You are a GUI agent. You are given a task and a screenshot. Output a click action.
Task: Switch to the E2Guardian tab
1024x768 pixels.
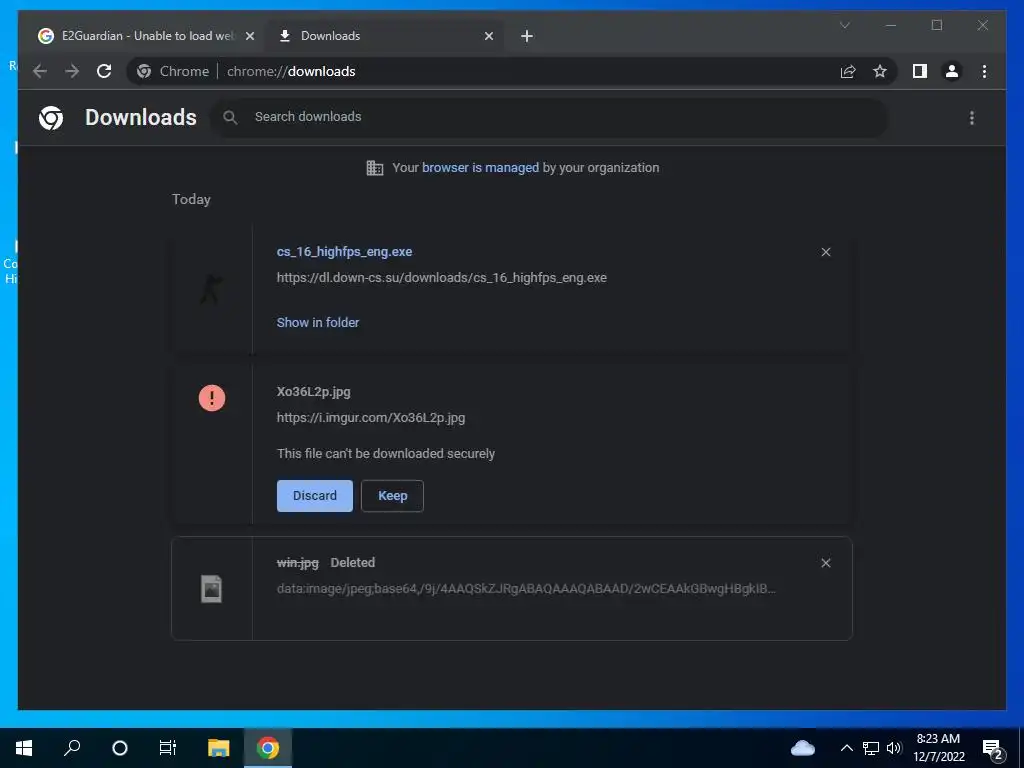coord(147,36)
